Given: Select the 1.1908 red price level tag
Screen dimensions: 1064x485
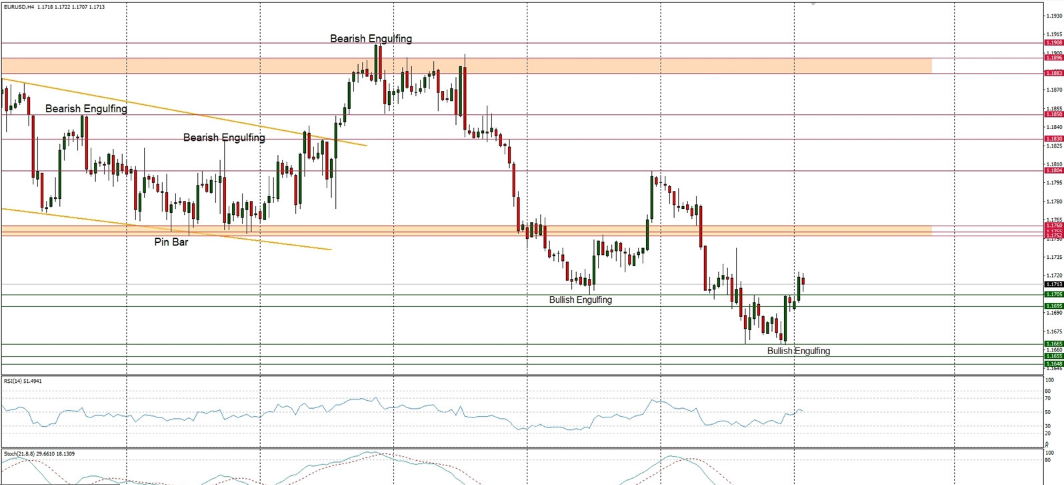Looking at the screenshot, I should coord(1052,43).
